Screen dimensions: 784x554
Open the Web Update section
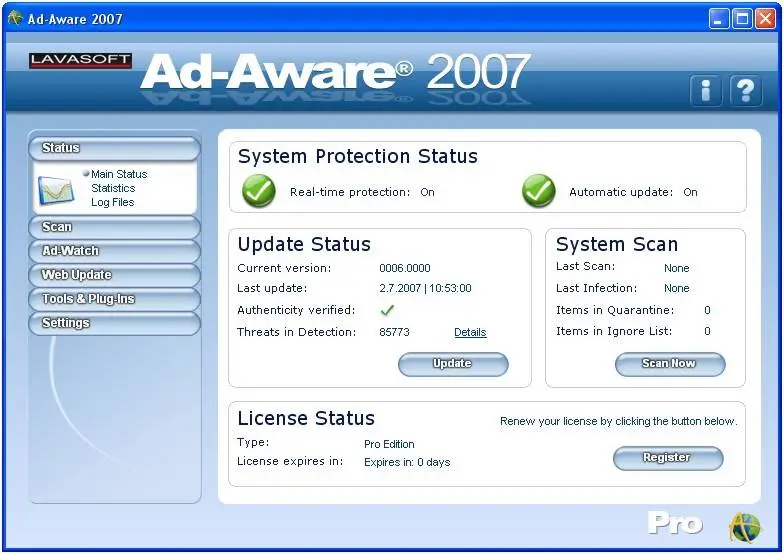click(x=114, y=275)
